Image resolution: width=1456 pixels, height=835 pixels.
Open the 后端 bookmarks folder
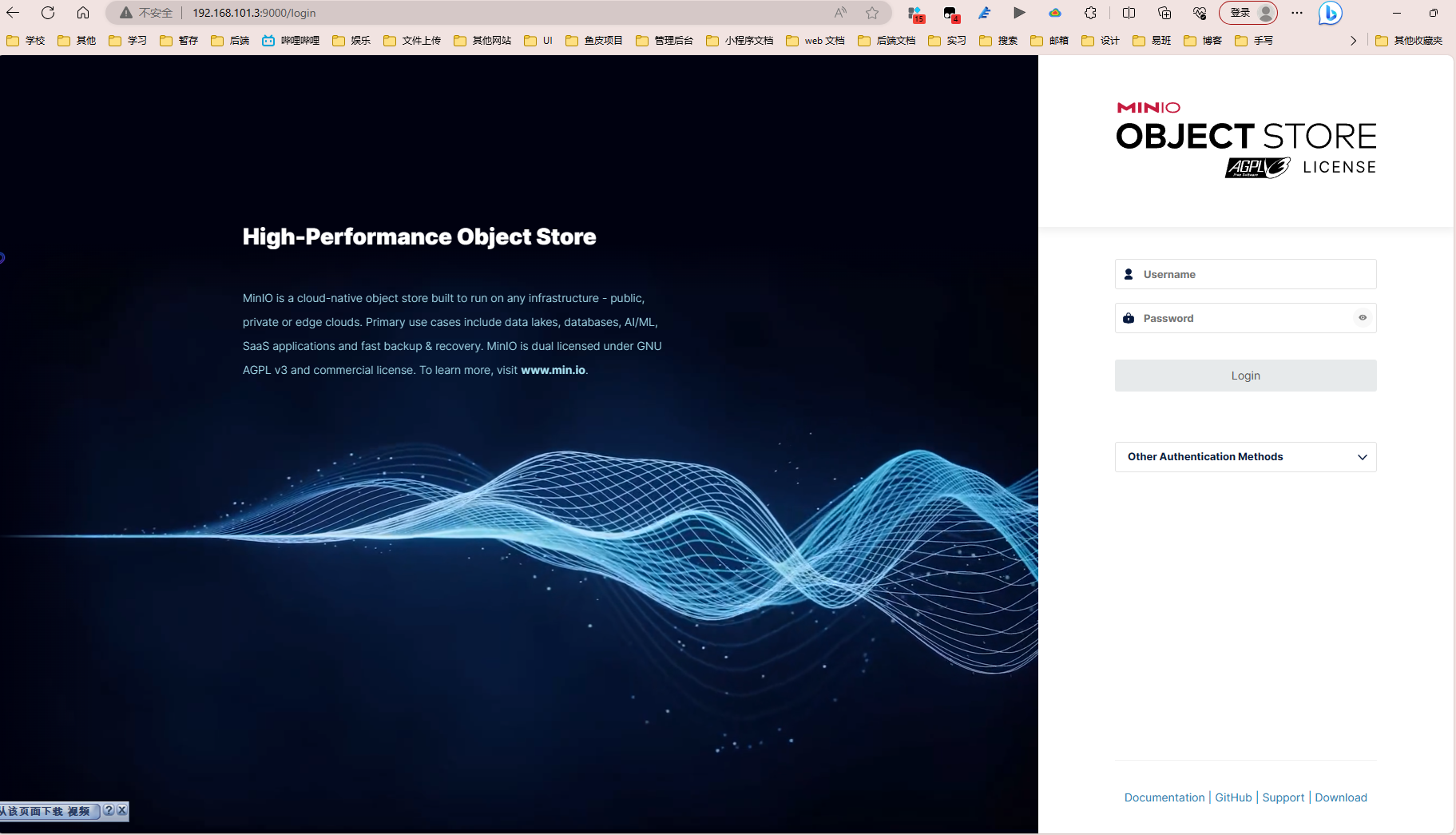(230, 41)
